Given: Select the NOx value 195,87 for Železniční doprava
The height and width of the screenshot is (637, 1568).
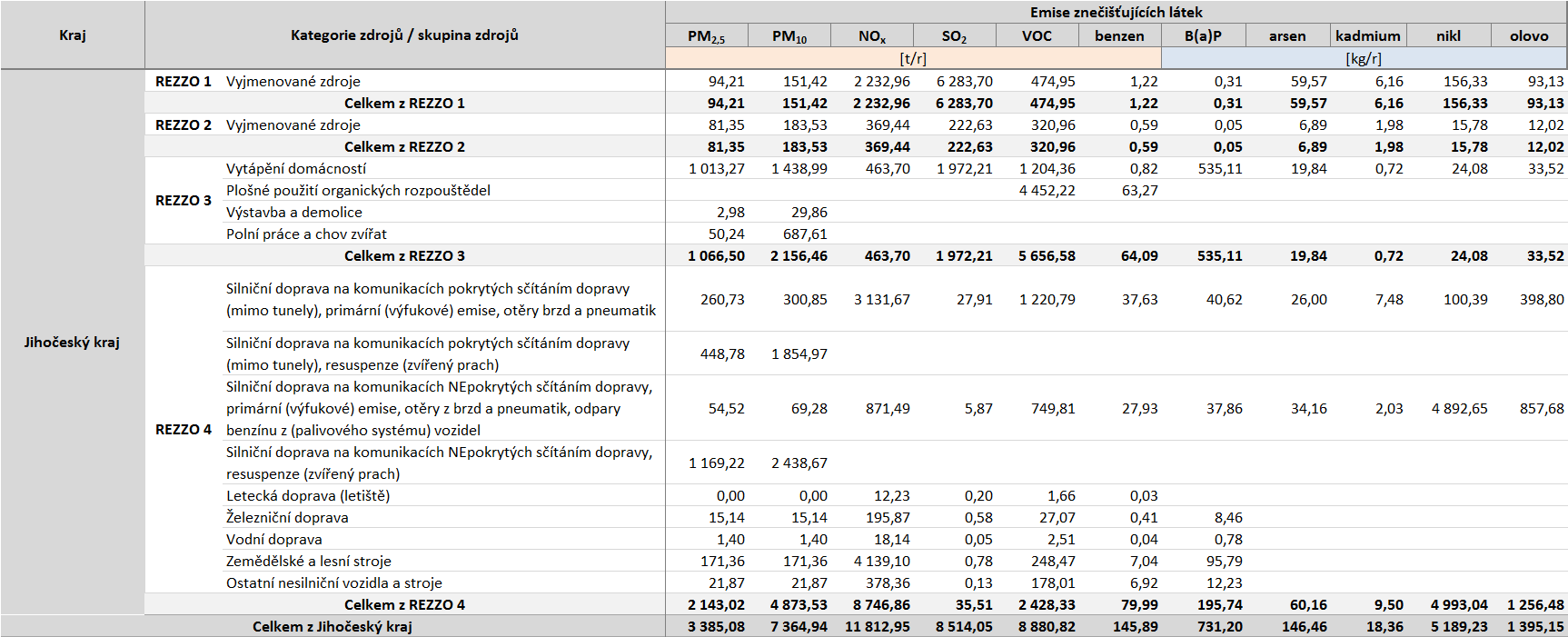Looking at the screenshot, I should 888,518.
